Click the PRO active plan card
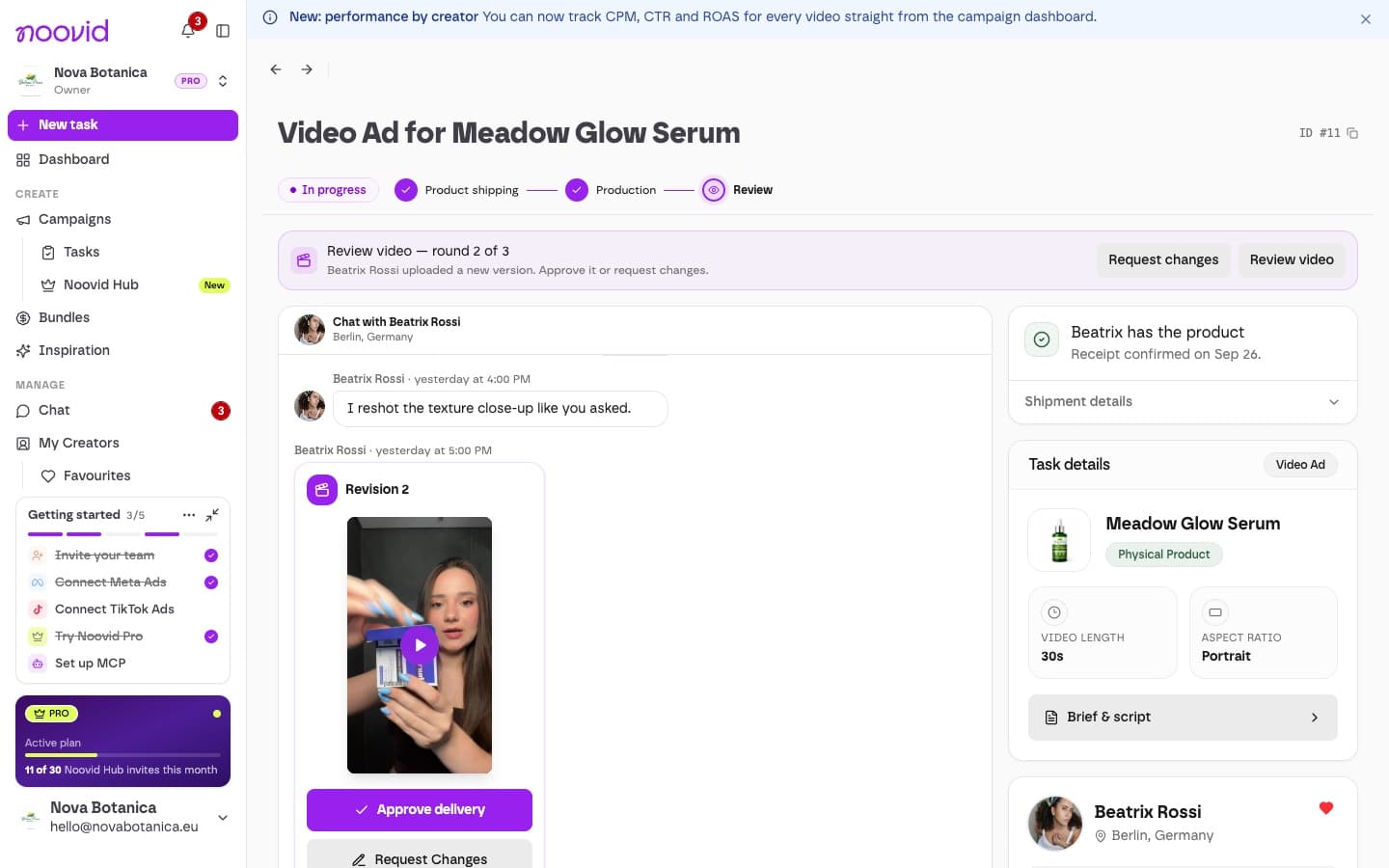1389x868 pixels. coord(123,742)
